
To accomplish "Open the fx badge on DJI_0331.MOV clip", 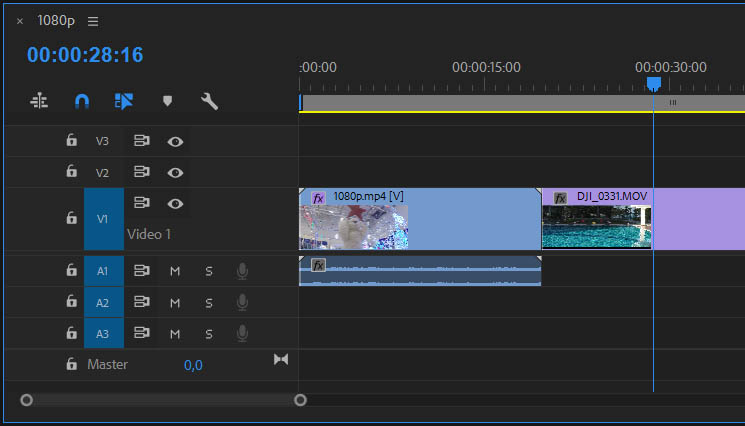I will (560, 198).
